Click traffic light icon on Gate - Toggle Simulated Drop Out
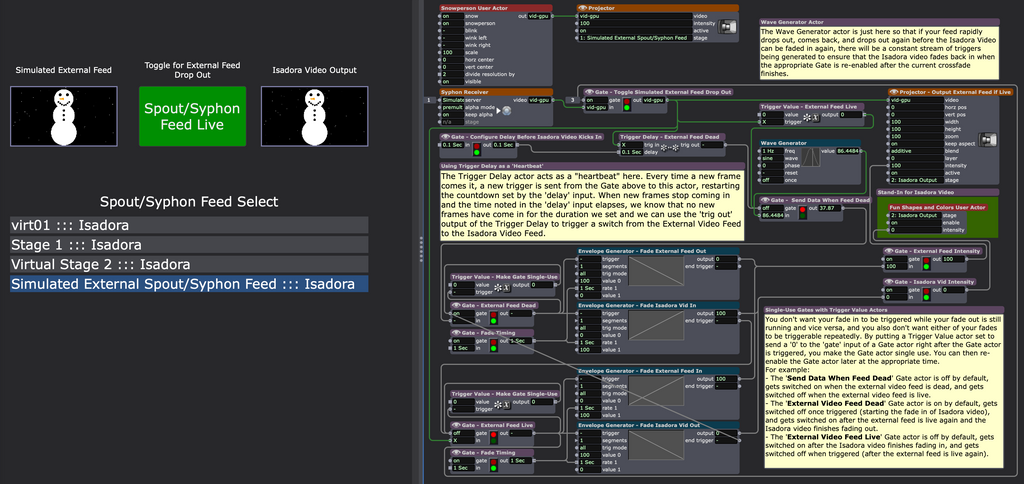 [628, 104]
